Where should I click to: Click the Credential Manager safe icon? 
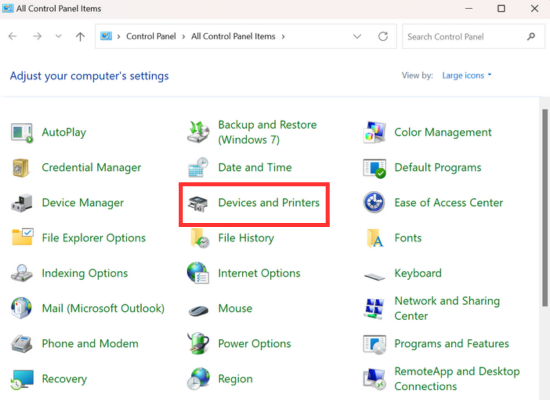(x=21, y=168)
